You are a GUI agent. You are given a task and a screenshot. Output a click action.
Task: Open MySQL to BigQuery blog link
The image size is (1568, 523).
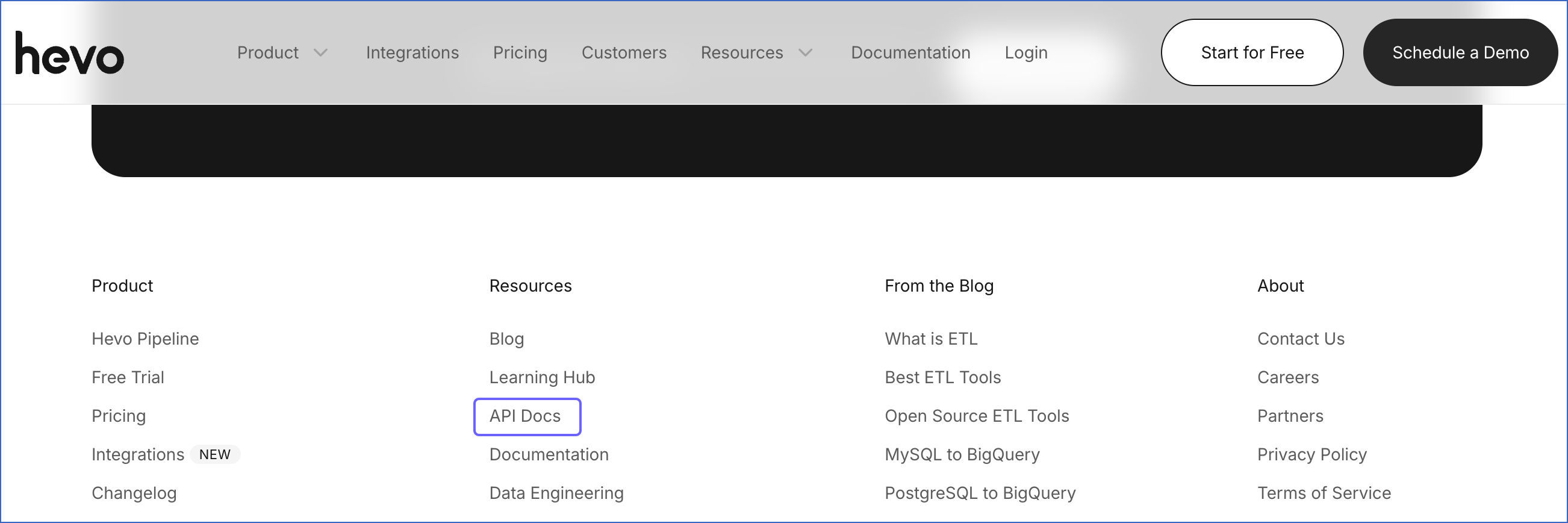point(962,454)
